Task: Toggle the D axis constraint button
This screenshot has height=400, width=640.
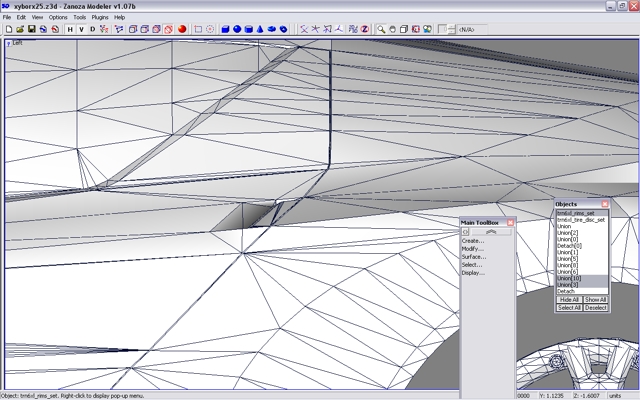Action: click(x=93, y=29)
